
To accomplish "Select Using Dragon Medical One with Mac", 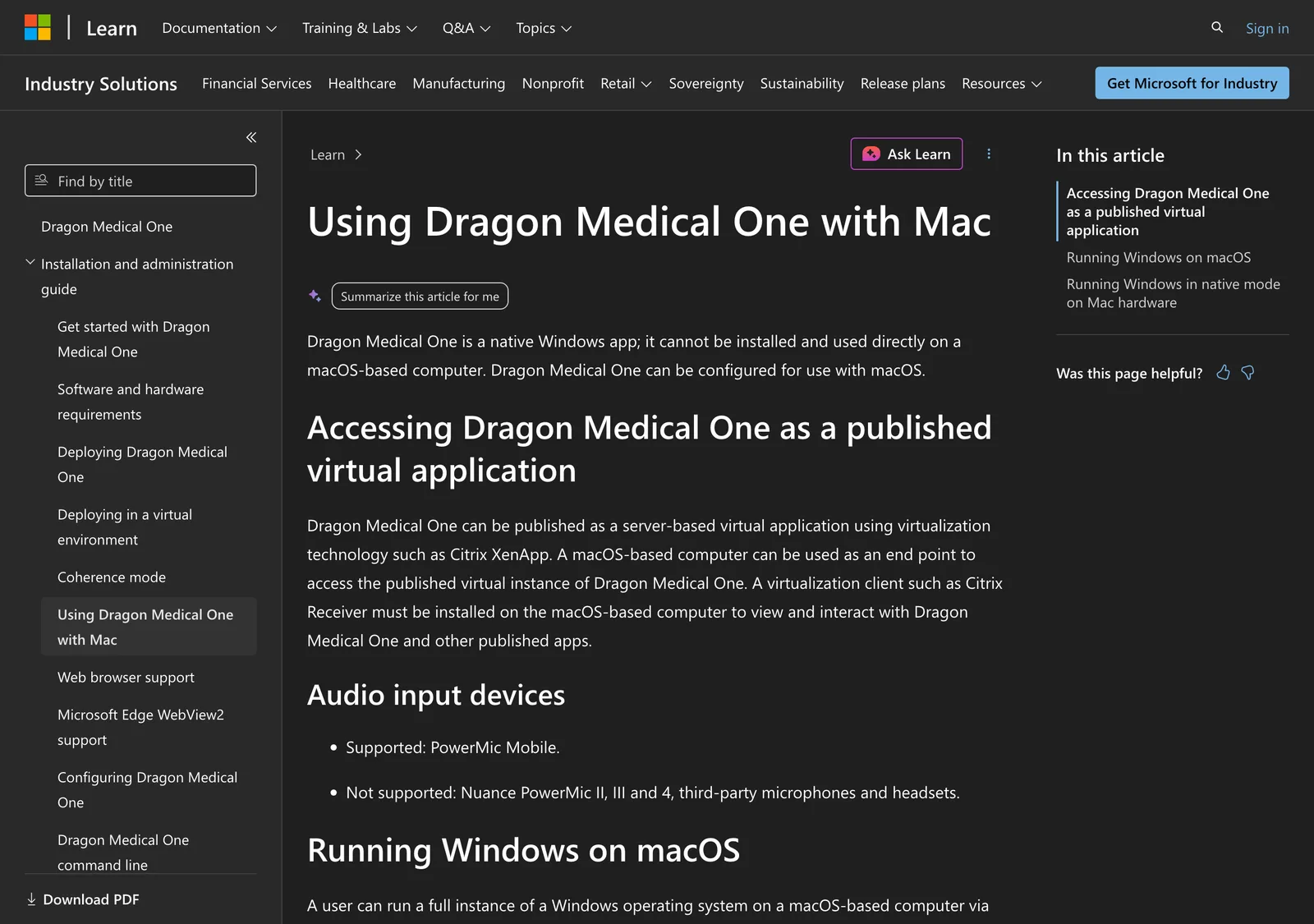I will pyautogui.click(x=149, y=627).
